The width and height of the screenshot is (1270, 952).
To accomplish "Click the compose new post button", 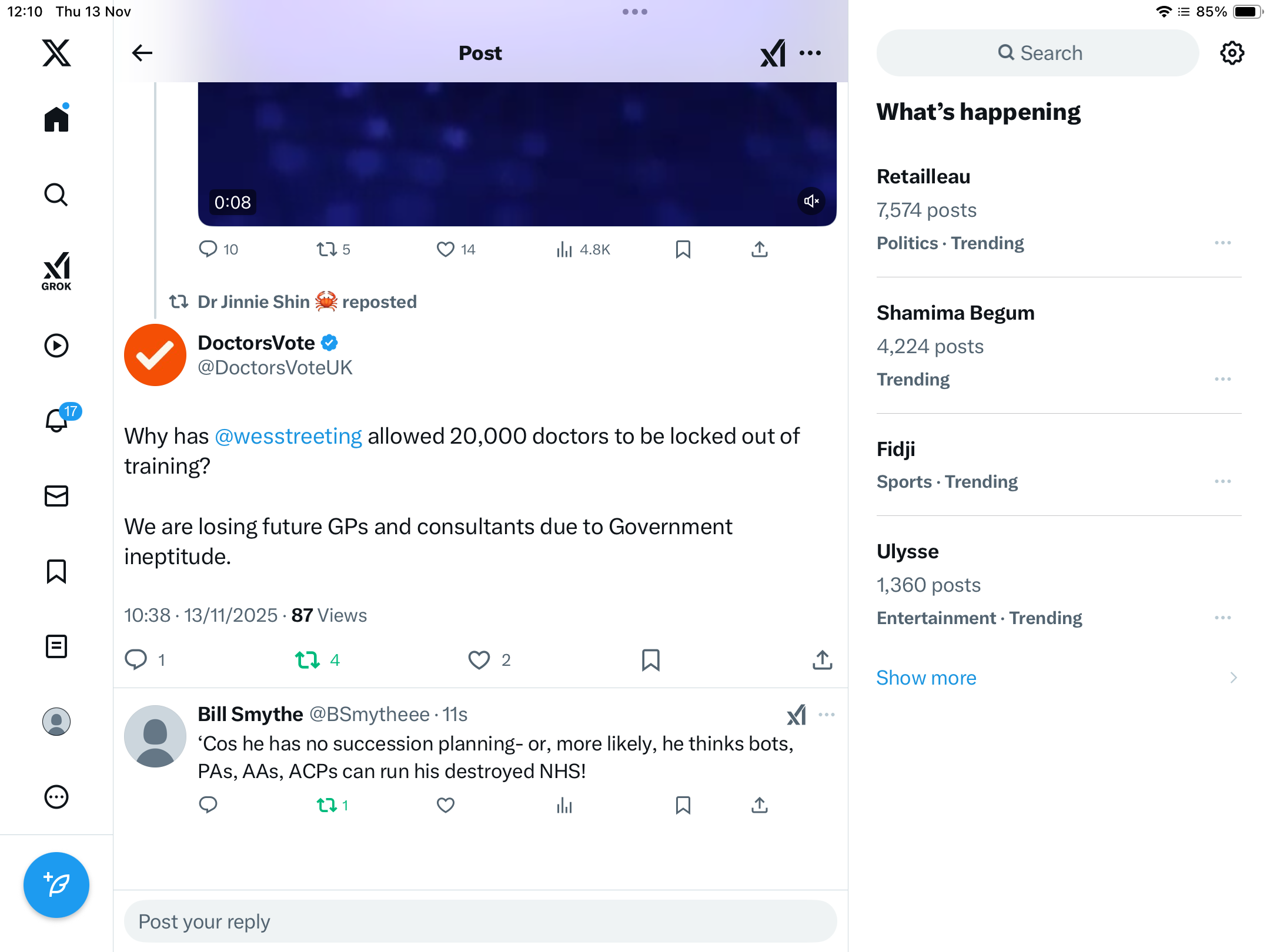I will pyautogui.click(x=56, y=884).
